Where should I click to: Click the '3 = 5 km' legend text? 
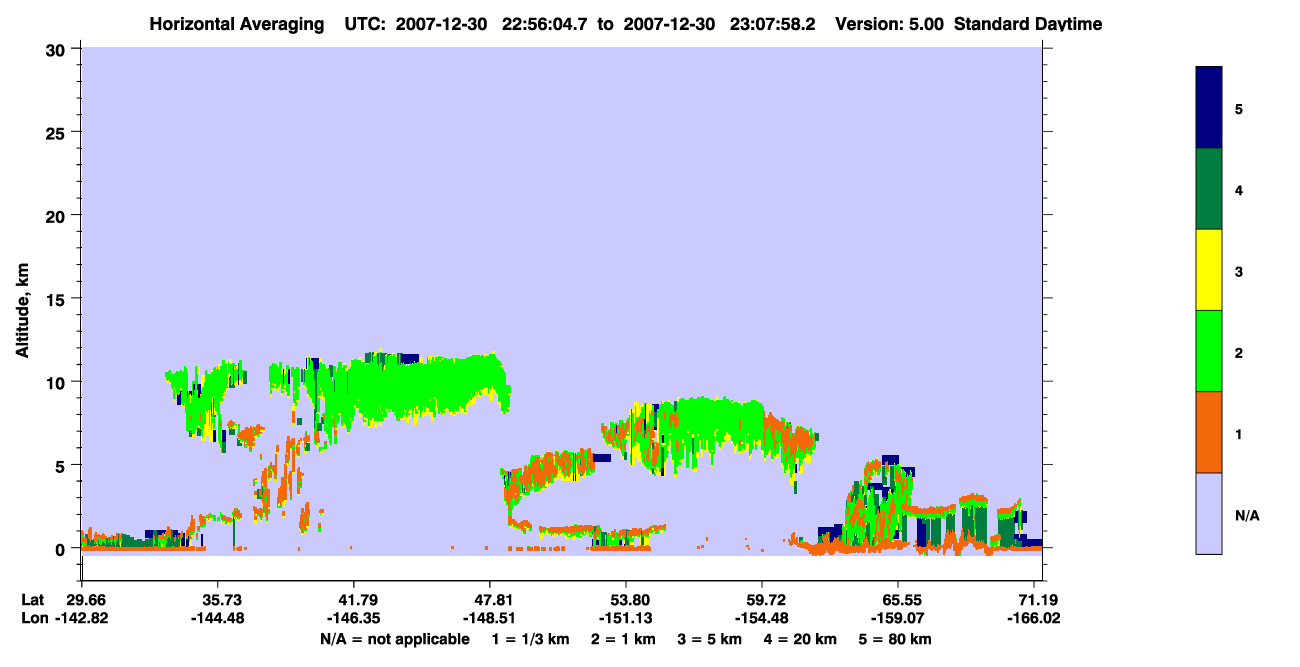pos(710,639)
